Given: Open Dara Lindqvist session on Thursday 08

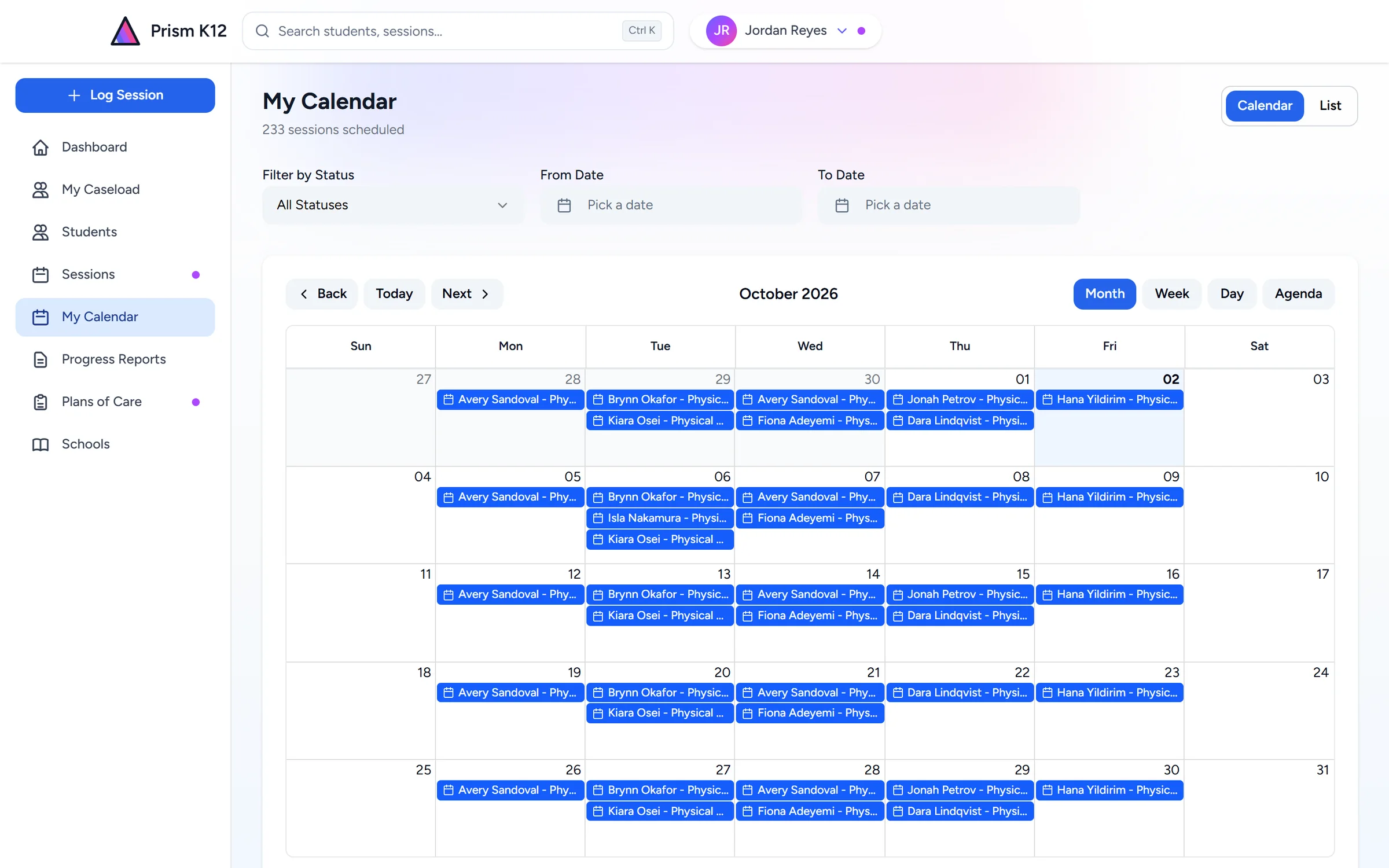Looking at the screenshot, I should click(960, 497).
